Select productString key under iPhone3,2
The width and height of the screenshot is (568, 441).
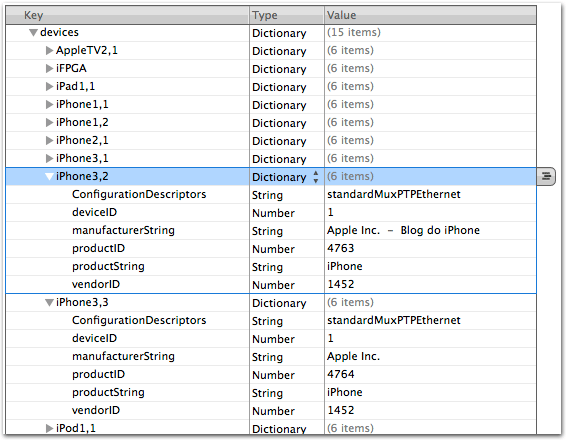tap(108, 267)
